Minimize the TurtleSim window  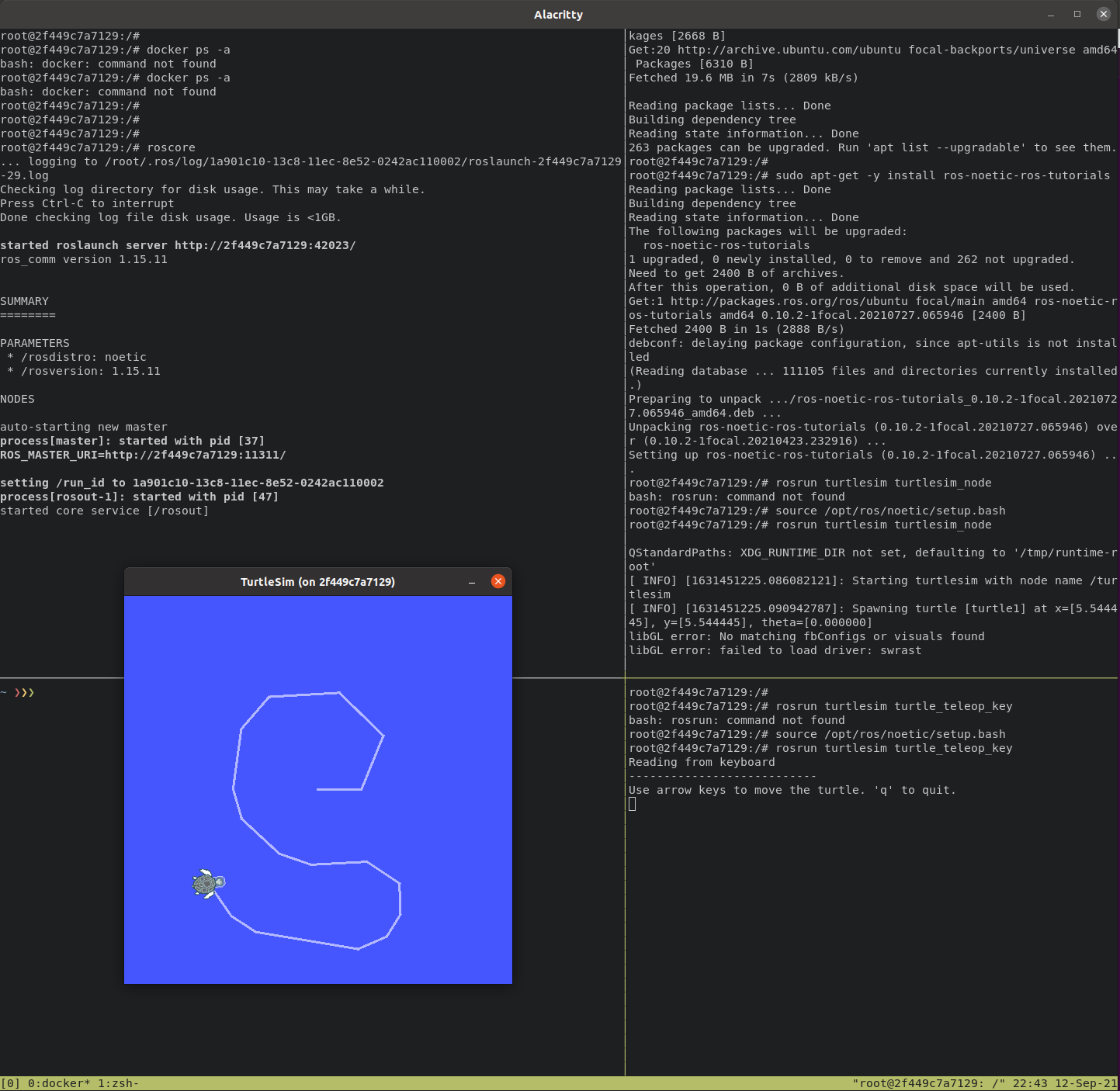(472, 582)
